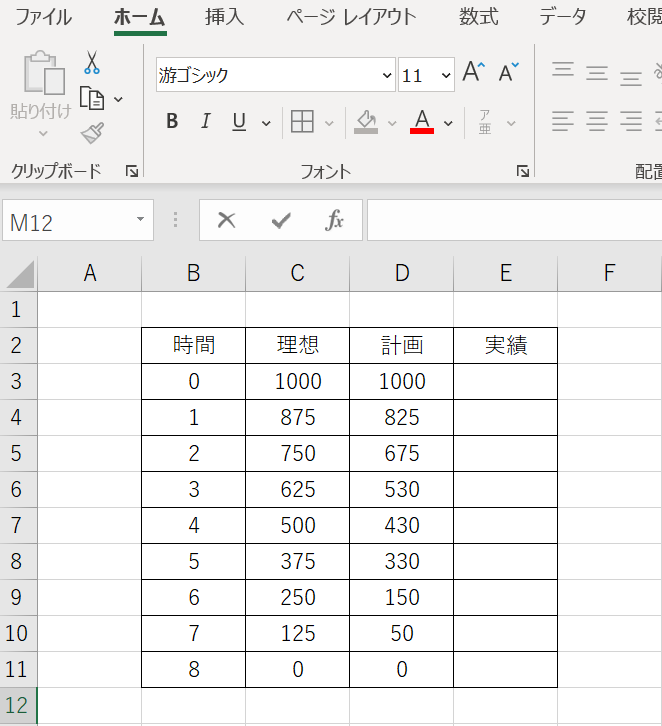662x726 pixels.
Task: Toggle italic formatting
Action: [x=206, y=121]
